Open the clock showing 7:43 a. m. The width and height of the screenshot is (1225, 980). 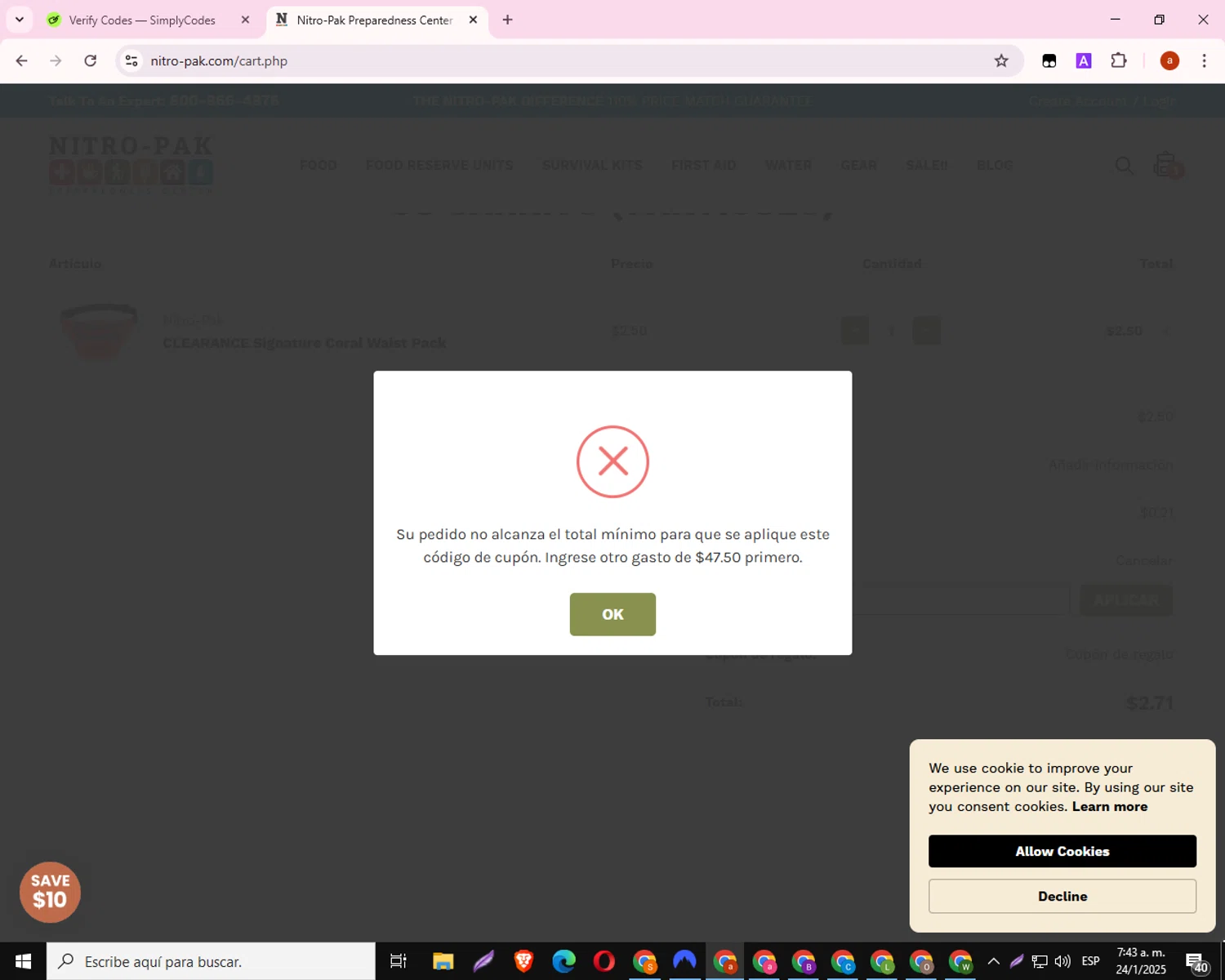click(1141, 961)
